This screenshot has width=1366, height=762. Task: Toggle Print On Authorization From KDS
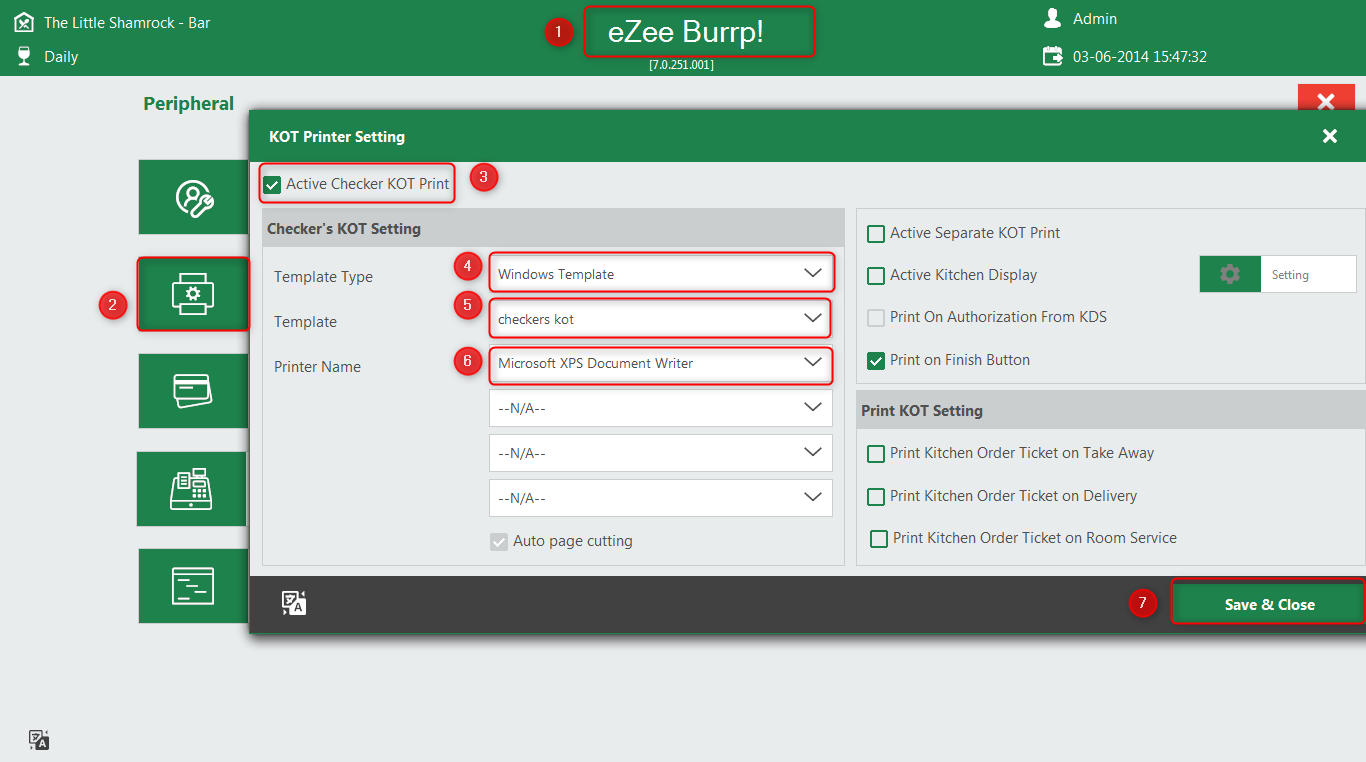876,317
